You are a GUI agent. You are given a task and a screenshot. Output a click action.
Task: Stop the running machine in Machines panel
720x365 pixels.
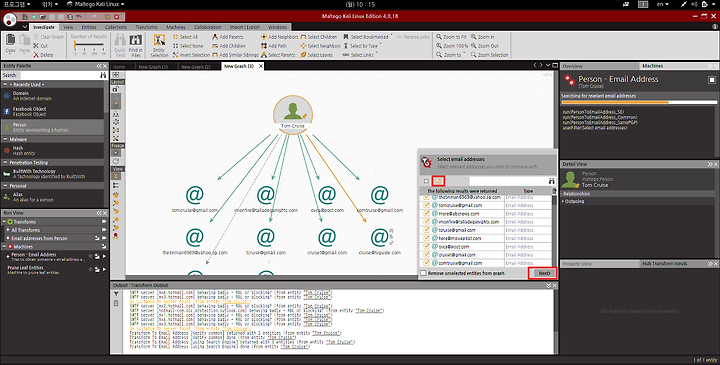tap(712, 80)
